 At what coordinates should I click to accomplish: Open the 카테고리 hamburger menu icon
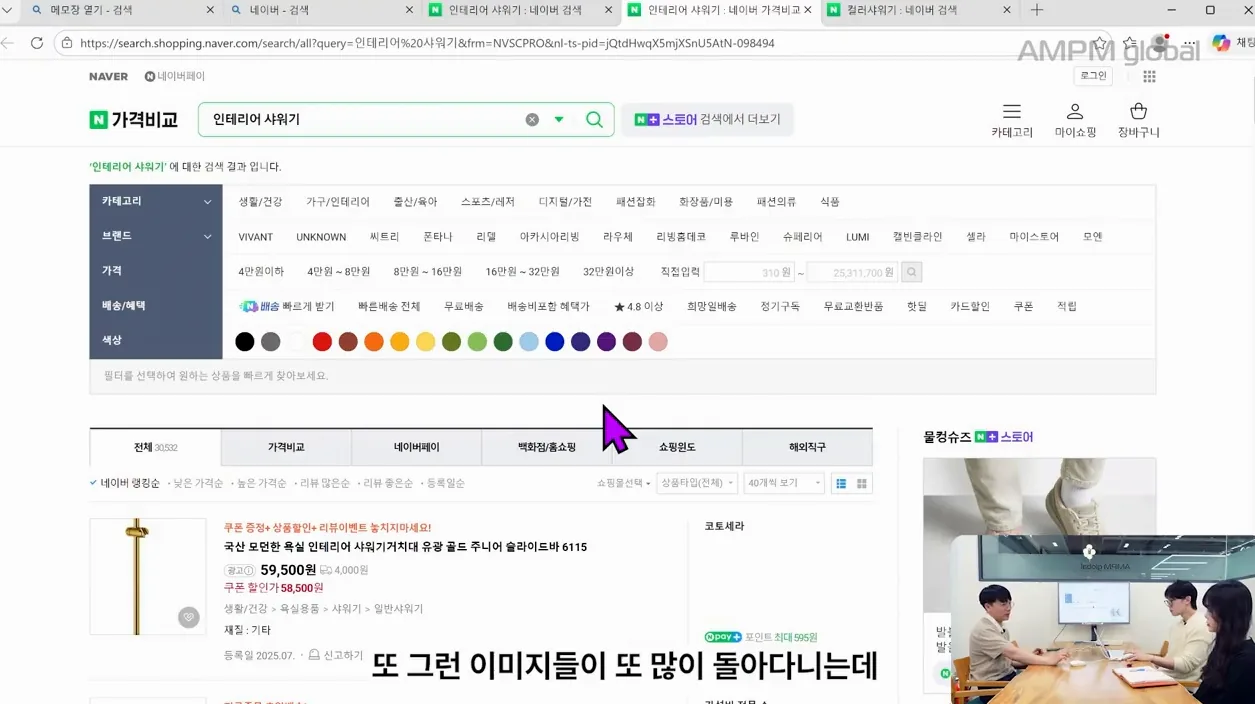[x=1012, y=112]
